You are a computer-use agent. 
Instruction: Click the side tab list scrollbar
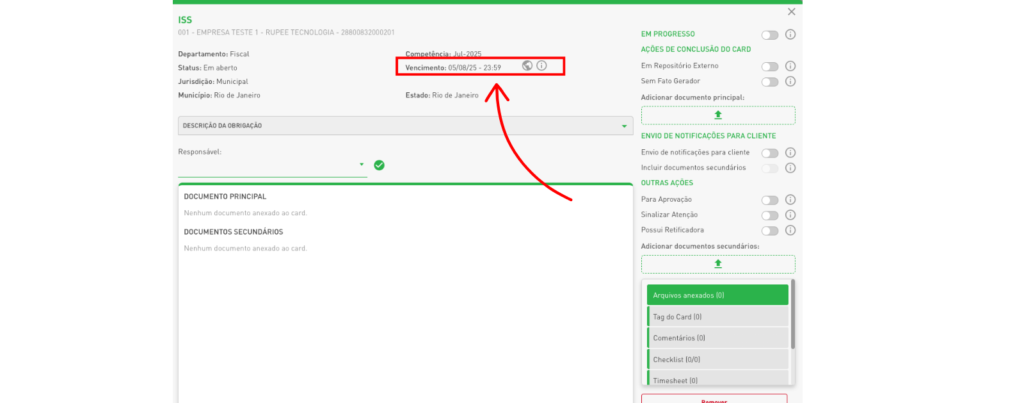tap(793, 315)
